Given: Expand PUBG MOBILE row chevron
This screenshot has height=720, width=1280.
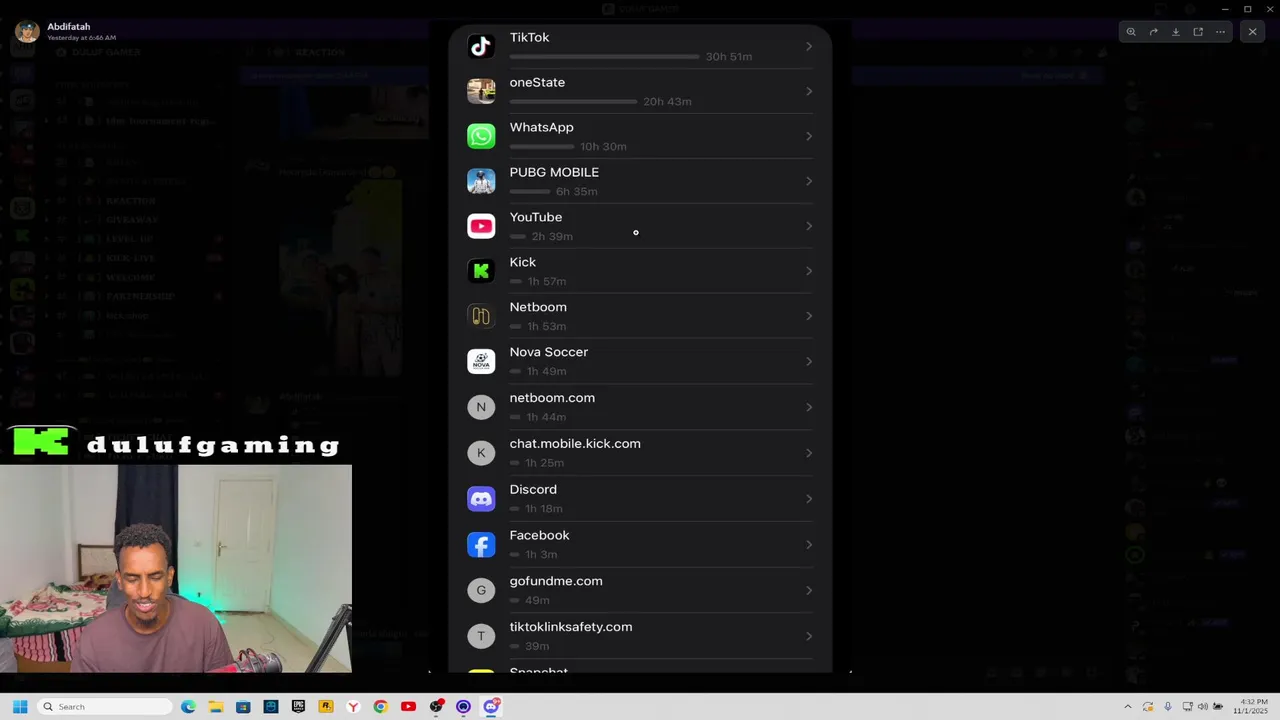Looking at the screenshot, I should [x=809, y=181].
